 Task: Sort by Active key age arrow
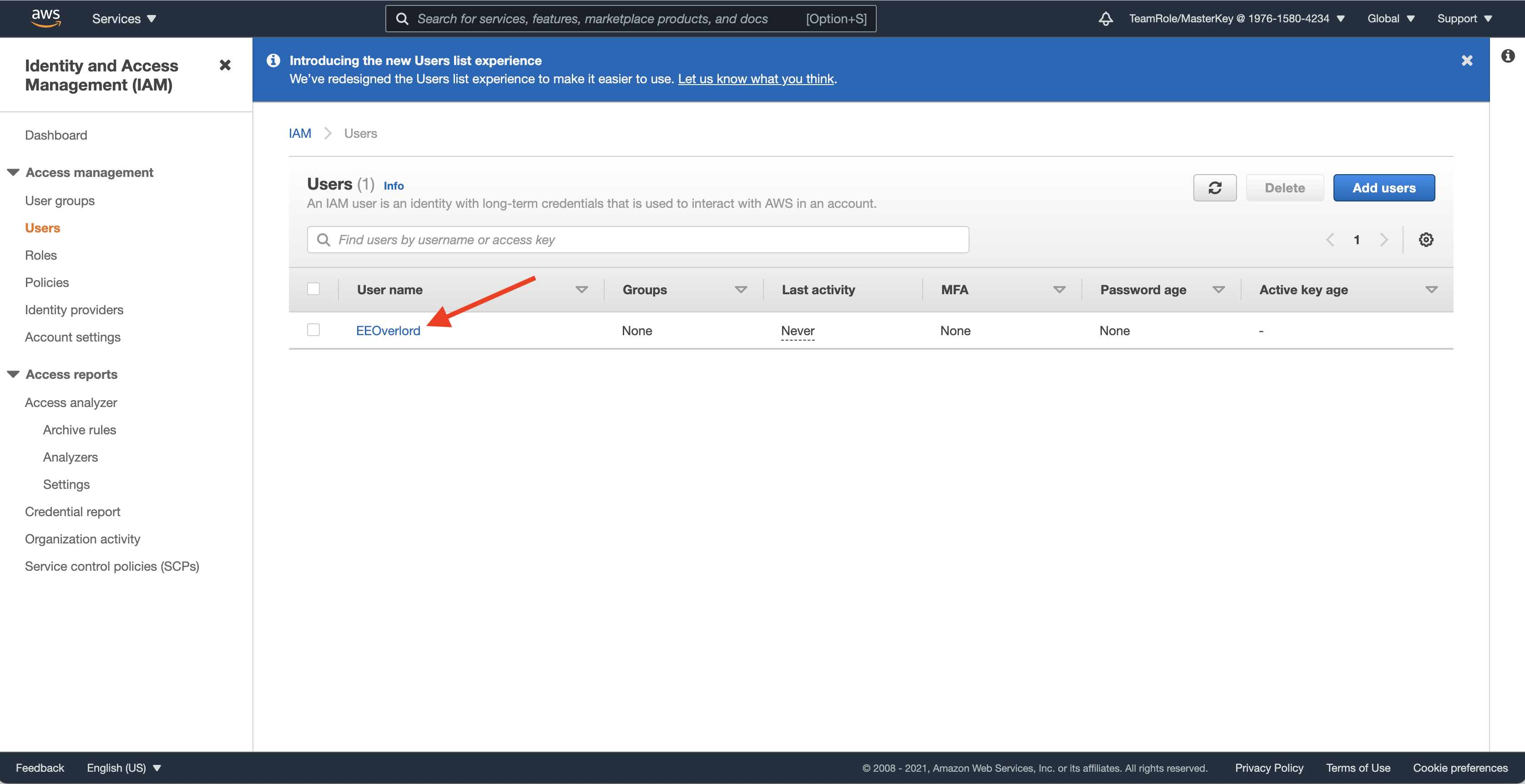coord(1431,290)
